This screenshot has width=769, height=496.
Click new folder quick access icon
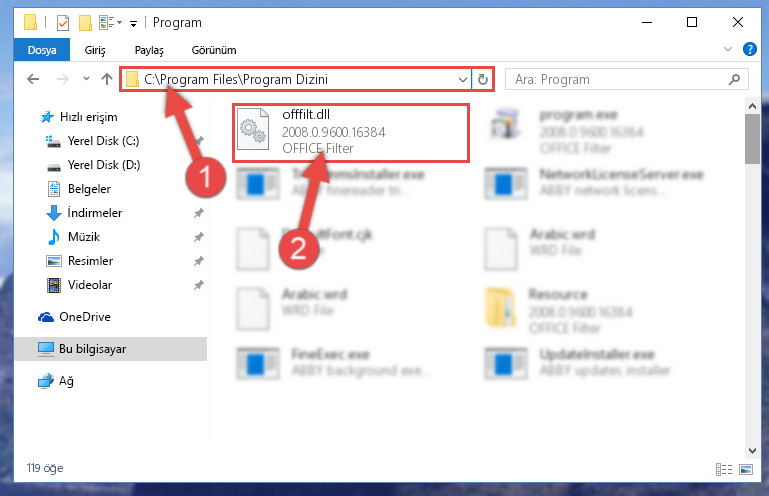click(85, 23)
